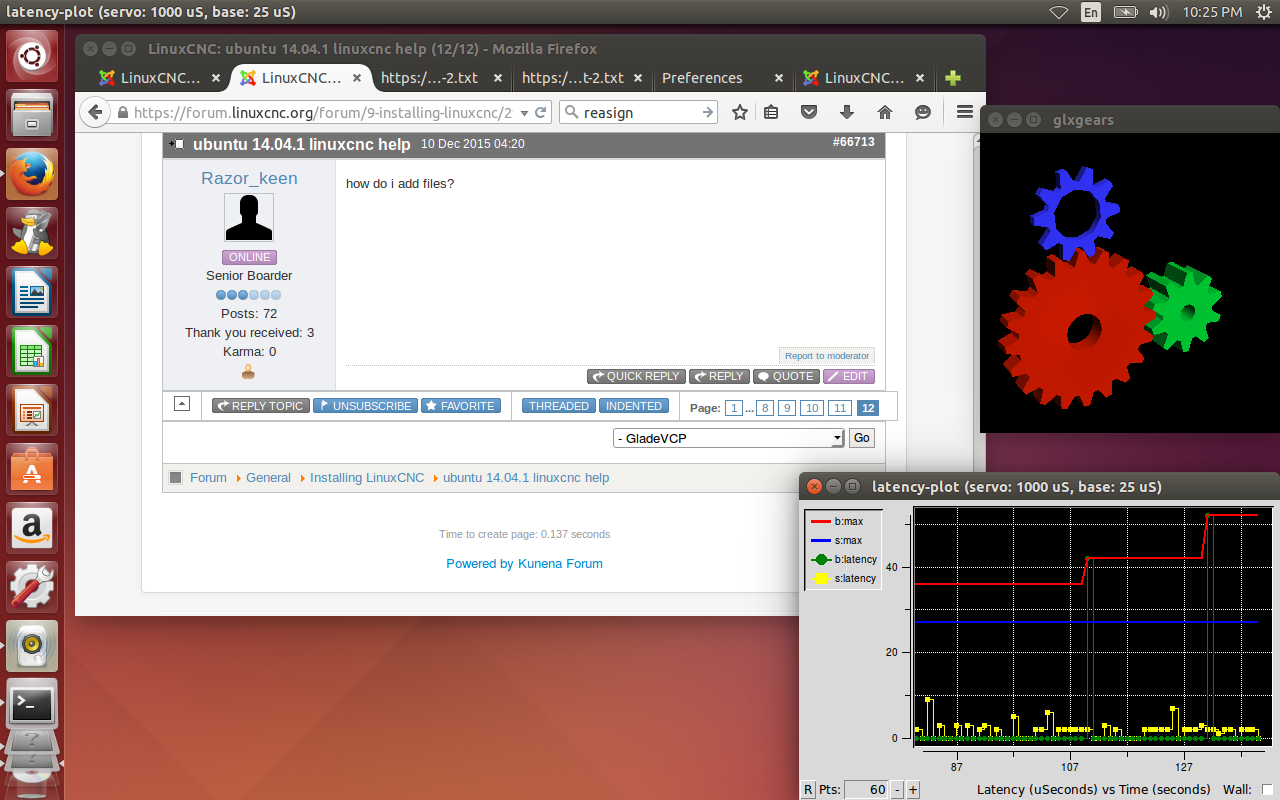This screenshot has width=1280, height=800.
Task: Launch Firefox from the dock
Action: (x=32, y=174)
